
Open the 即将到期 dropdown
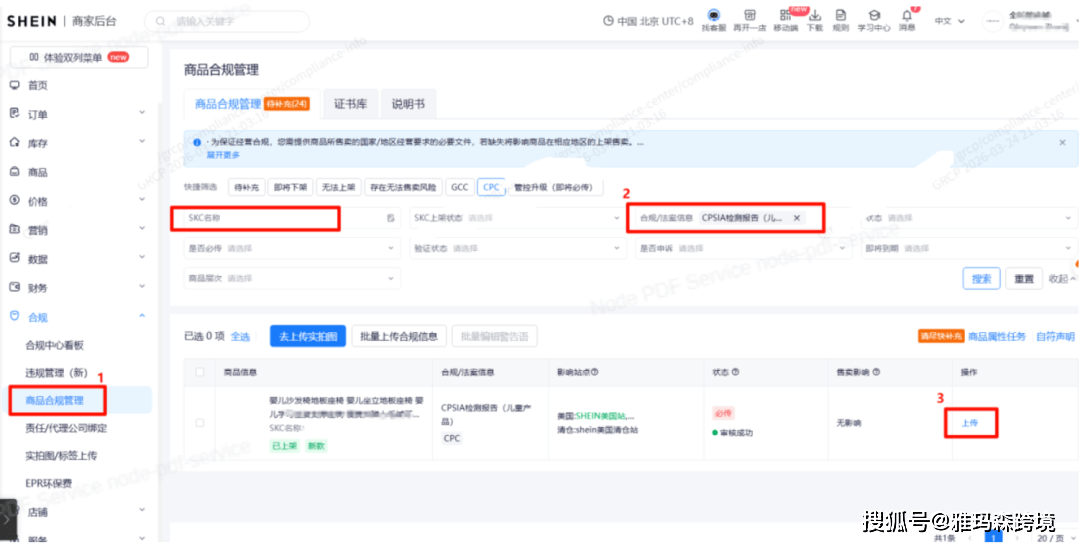click(x=968, y=248)
